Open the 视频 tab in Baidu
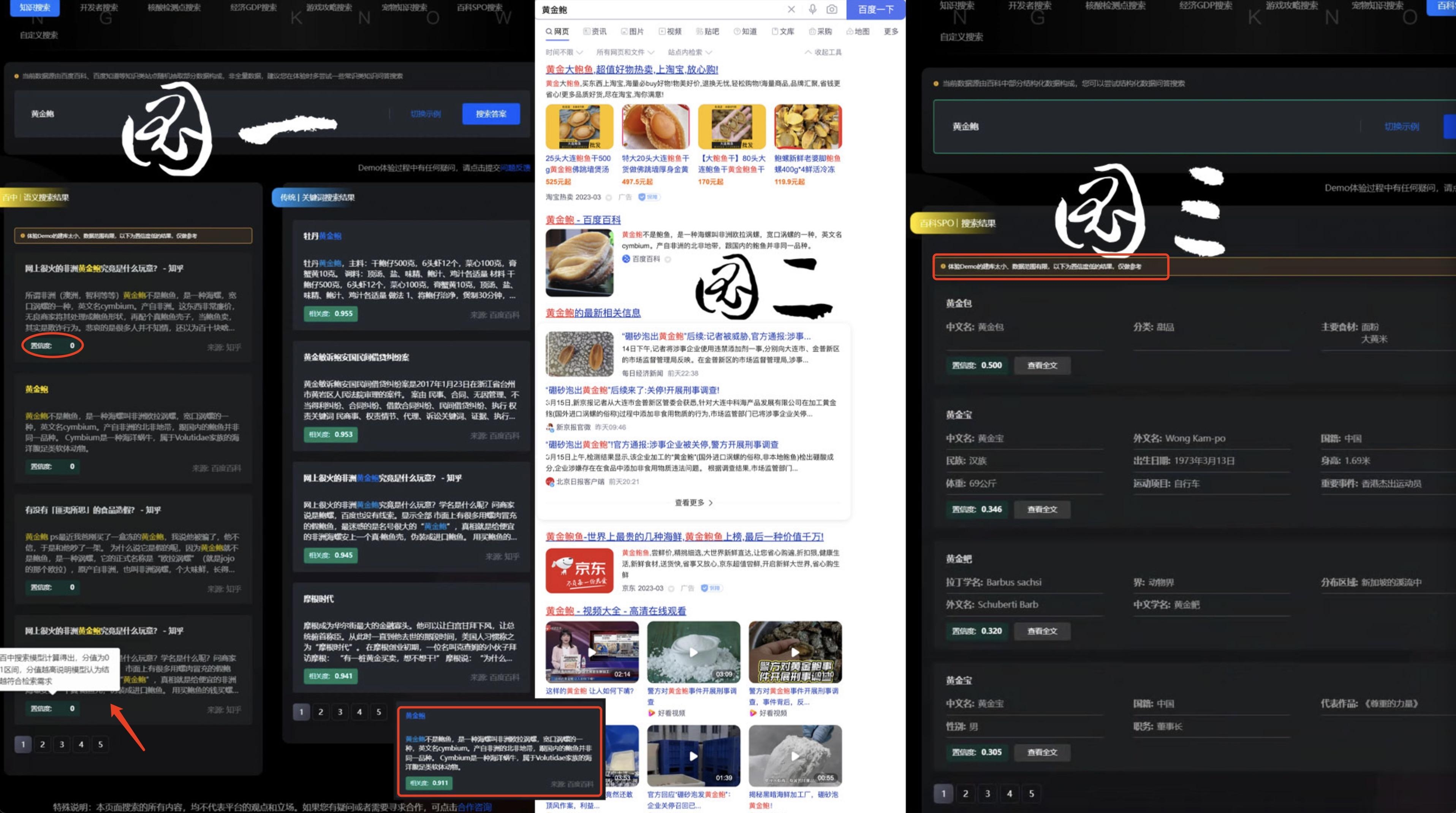Viewport: 1456px width, 813px height. [670, 32]
